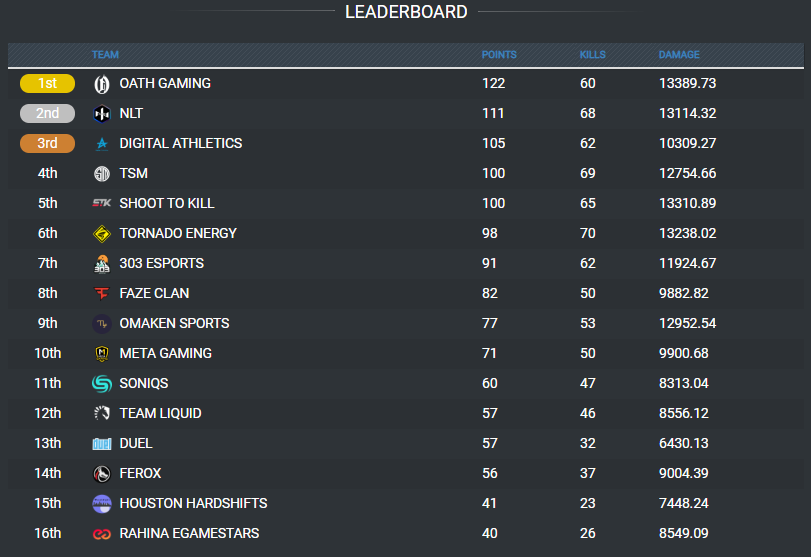Image resolution: width=811 pixels, height=557 pixels.
Task: Sort by the POINTS column header
Action: pyautogui.click(x=499, y=55)
